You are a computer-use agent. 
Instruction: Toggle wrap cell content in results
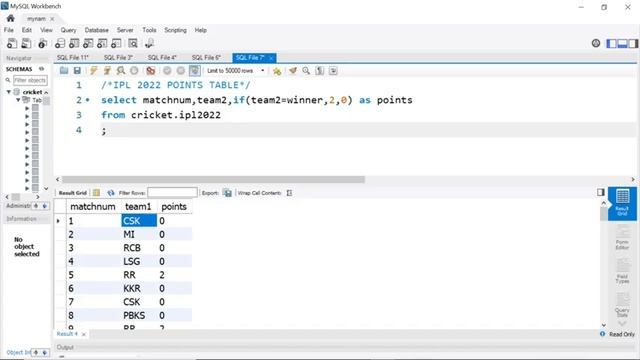tap(289, 193)
